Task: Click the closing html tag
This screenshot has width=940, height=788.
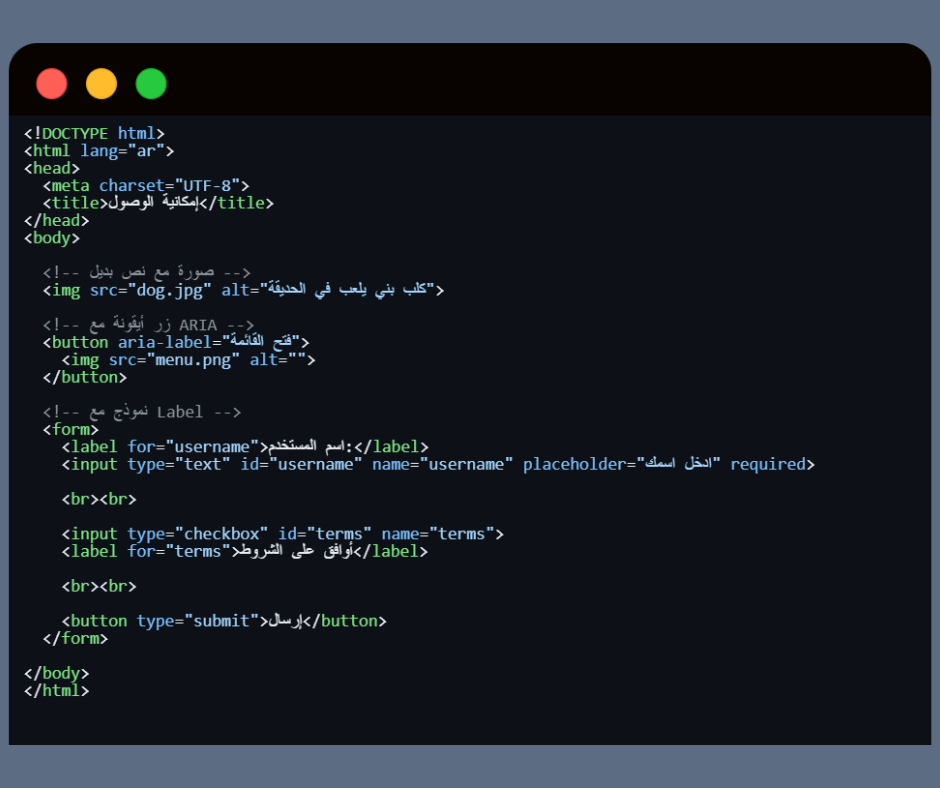Action: 56,691
